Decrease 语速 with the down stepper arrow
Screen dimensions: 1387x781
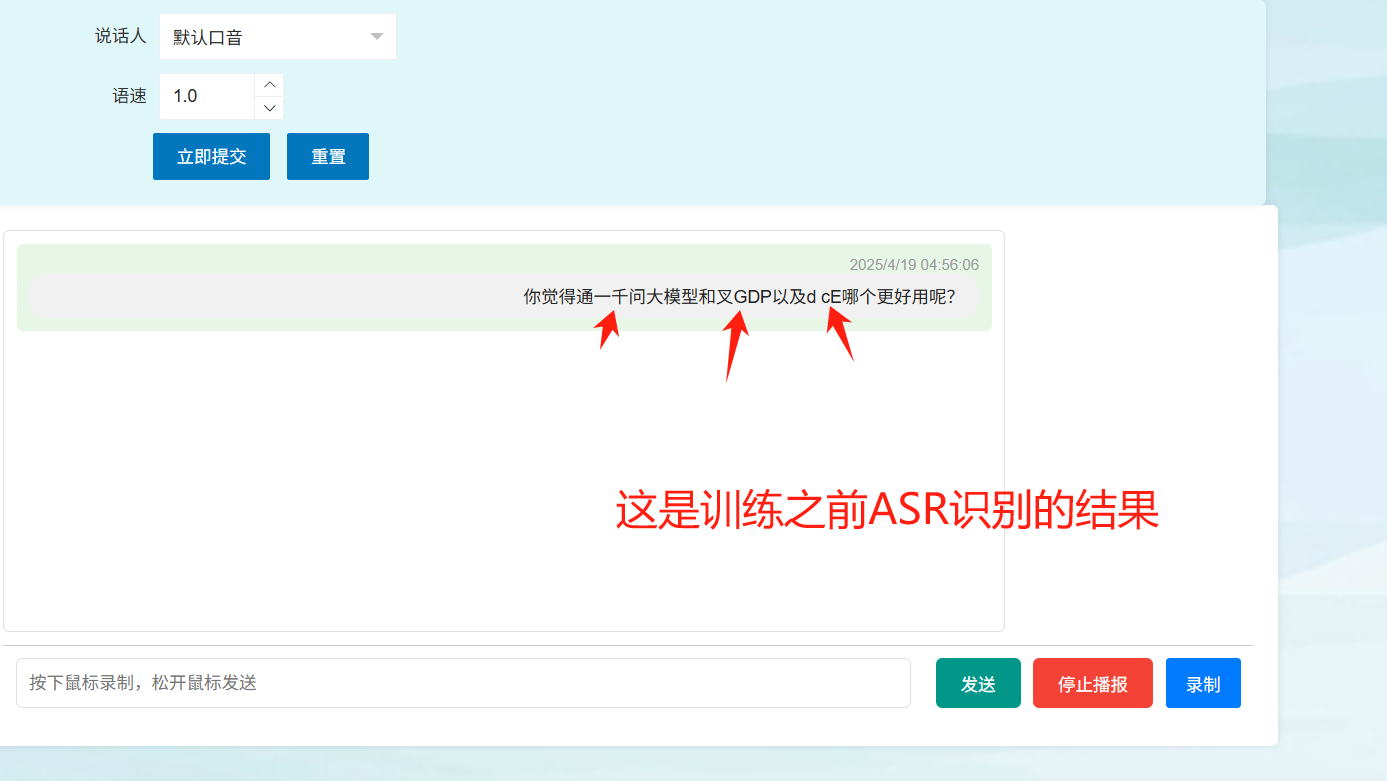[x=269, y=108]
